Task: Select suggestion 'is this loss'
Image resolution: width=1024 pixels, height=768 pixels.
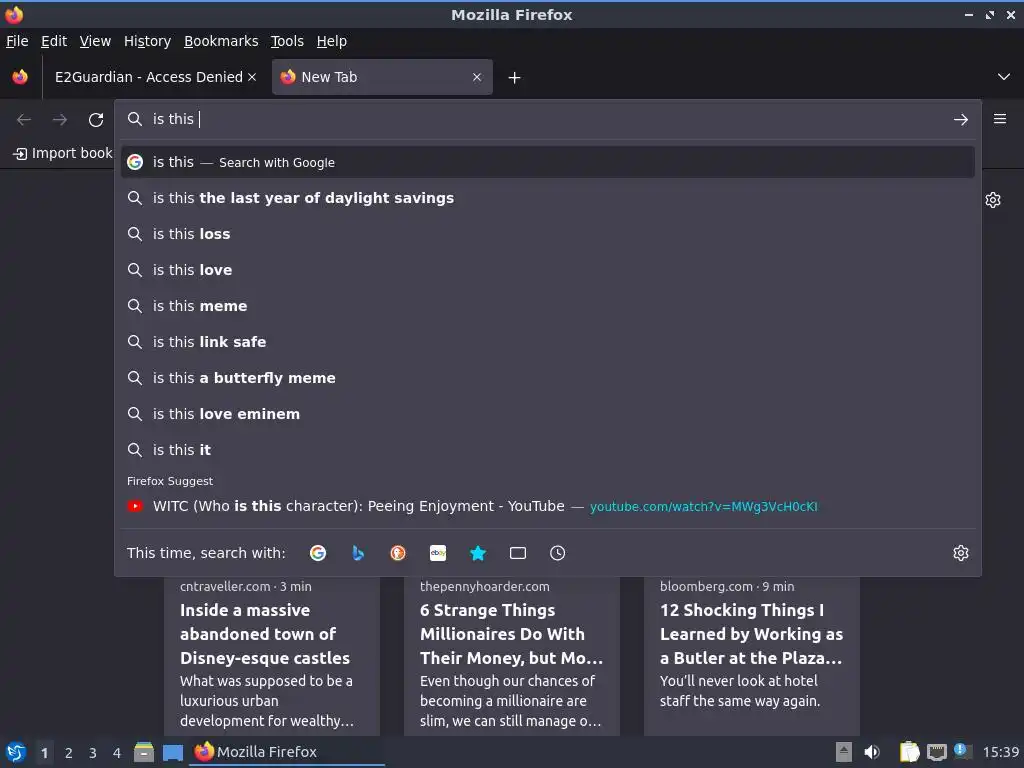Action: tap(548, 234)
